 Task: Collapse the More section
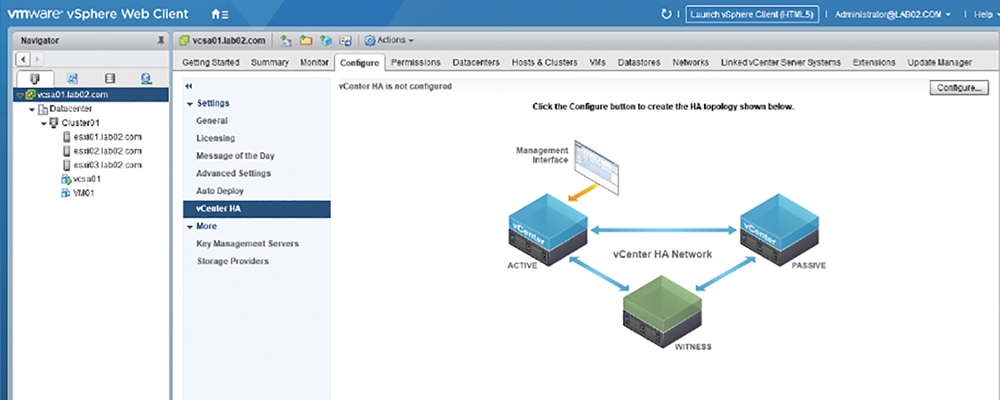[x=189, y=226]
